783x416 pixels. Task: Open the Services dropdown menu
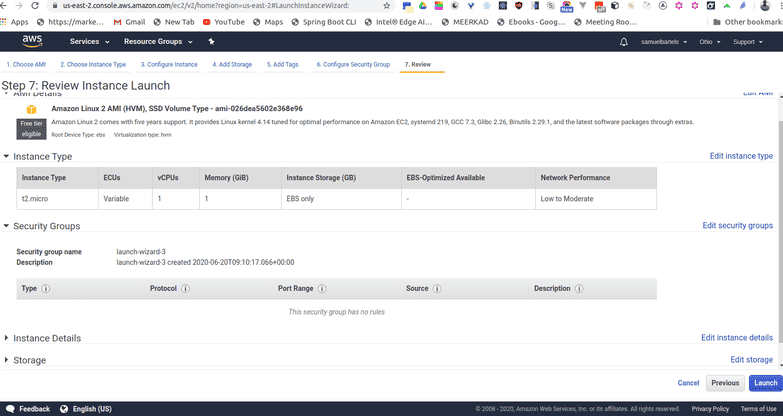89,41
